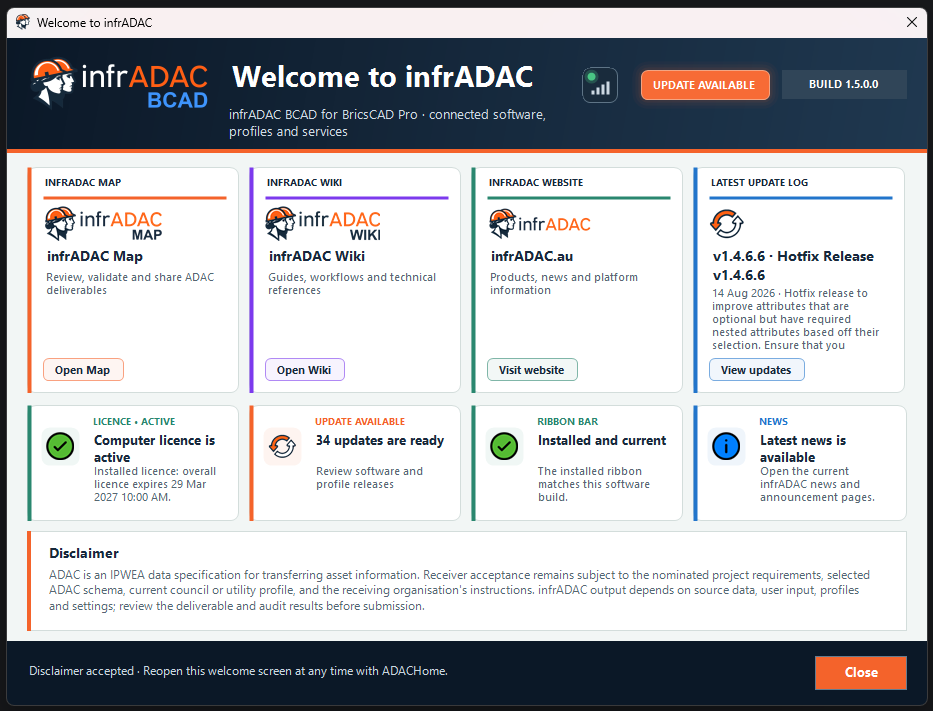Click the licence active green checkmark icon
Viewport: 933px width, 711px height.
click(x=60, y=446)
